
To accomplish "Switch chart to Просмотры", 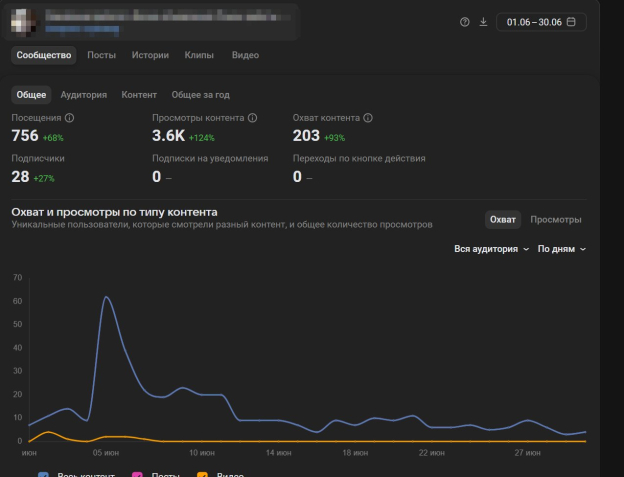I will 555,220.
